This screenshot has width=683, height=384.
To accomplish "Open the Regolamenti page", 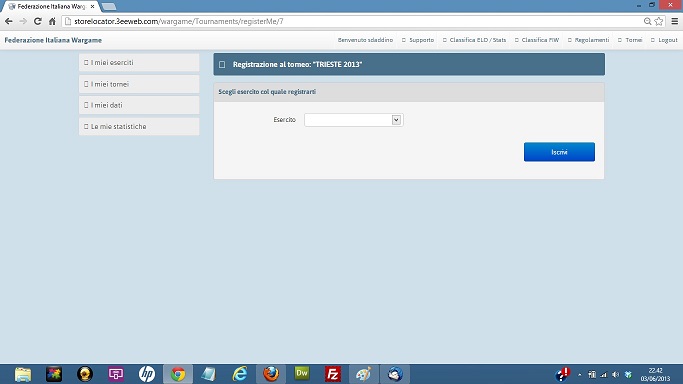I will tap(588, 40).
